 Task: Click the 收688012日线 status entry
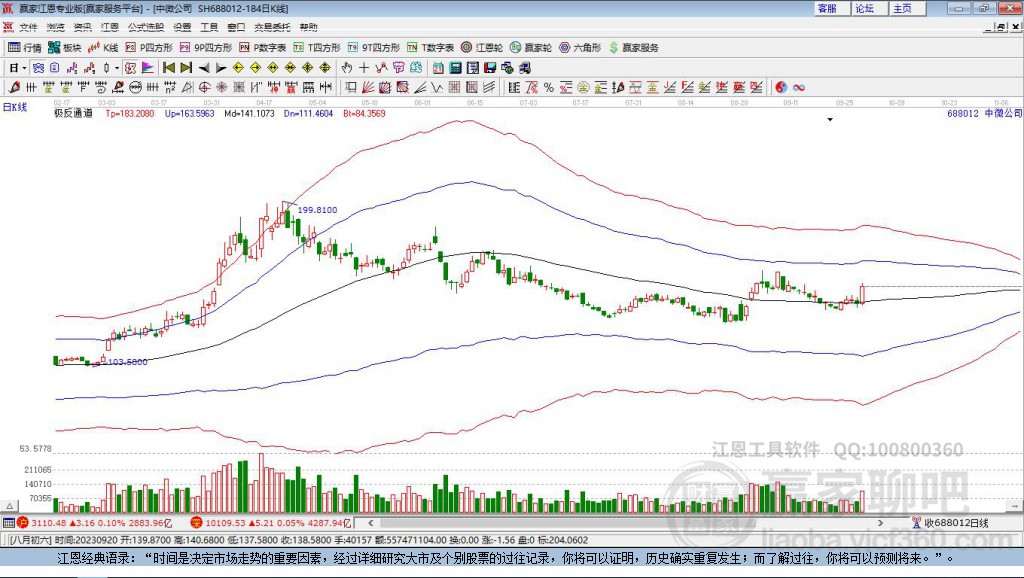tap(951, 522)
